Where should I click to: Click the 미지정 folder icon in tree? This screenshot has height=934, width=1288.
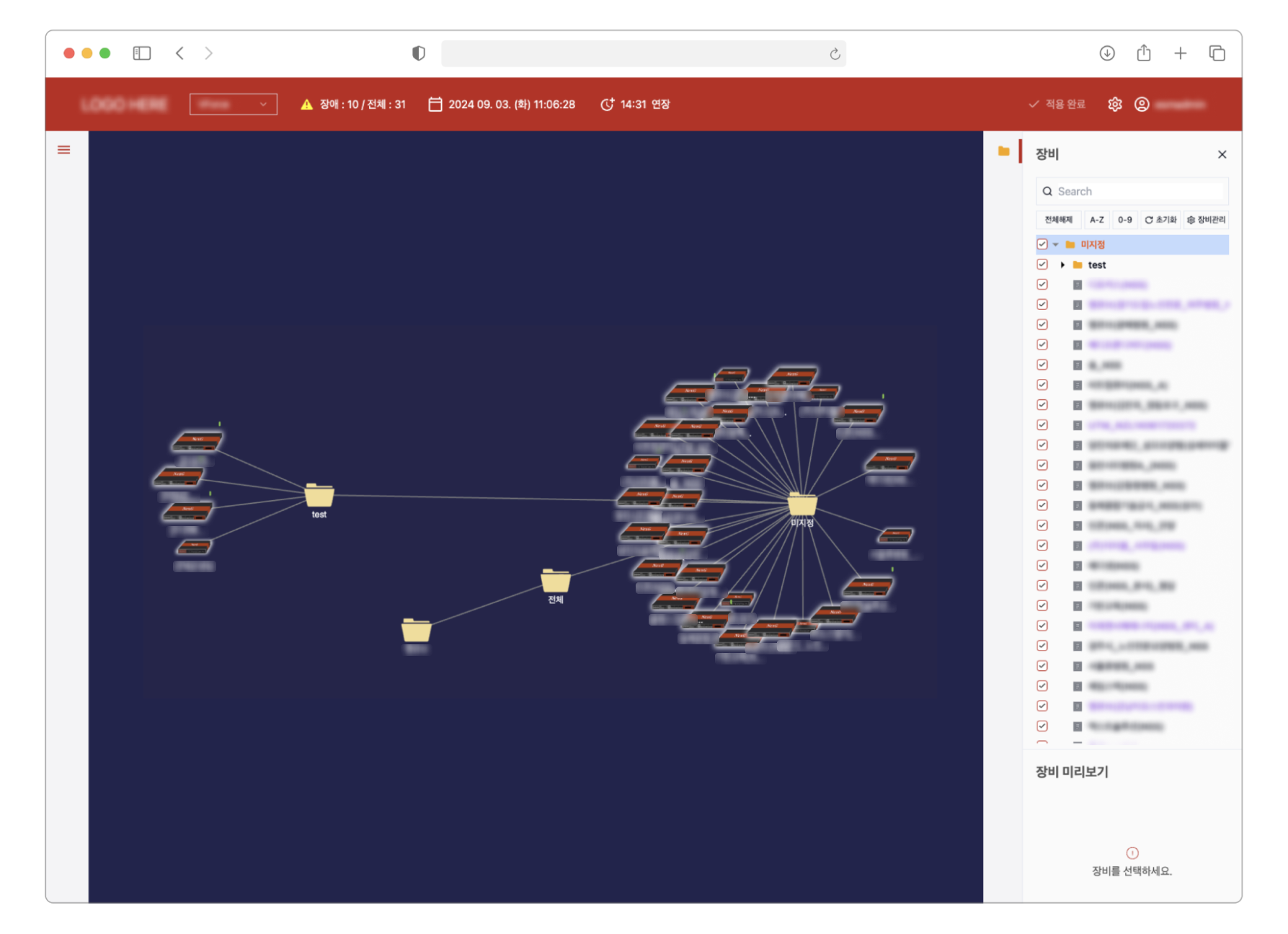click(x=1070, y=244)
